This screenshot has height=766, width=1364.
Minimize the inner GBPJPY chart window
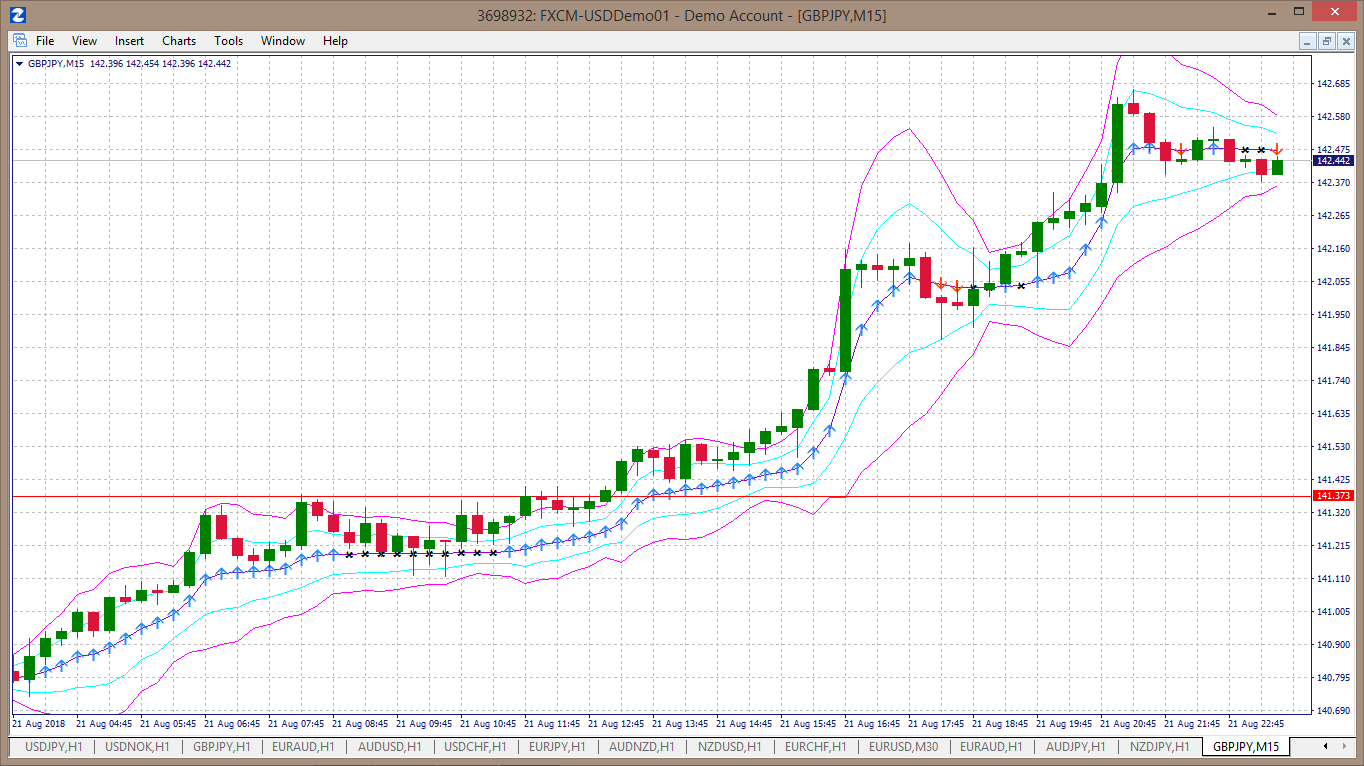click(x=1308, y=41)
